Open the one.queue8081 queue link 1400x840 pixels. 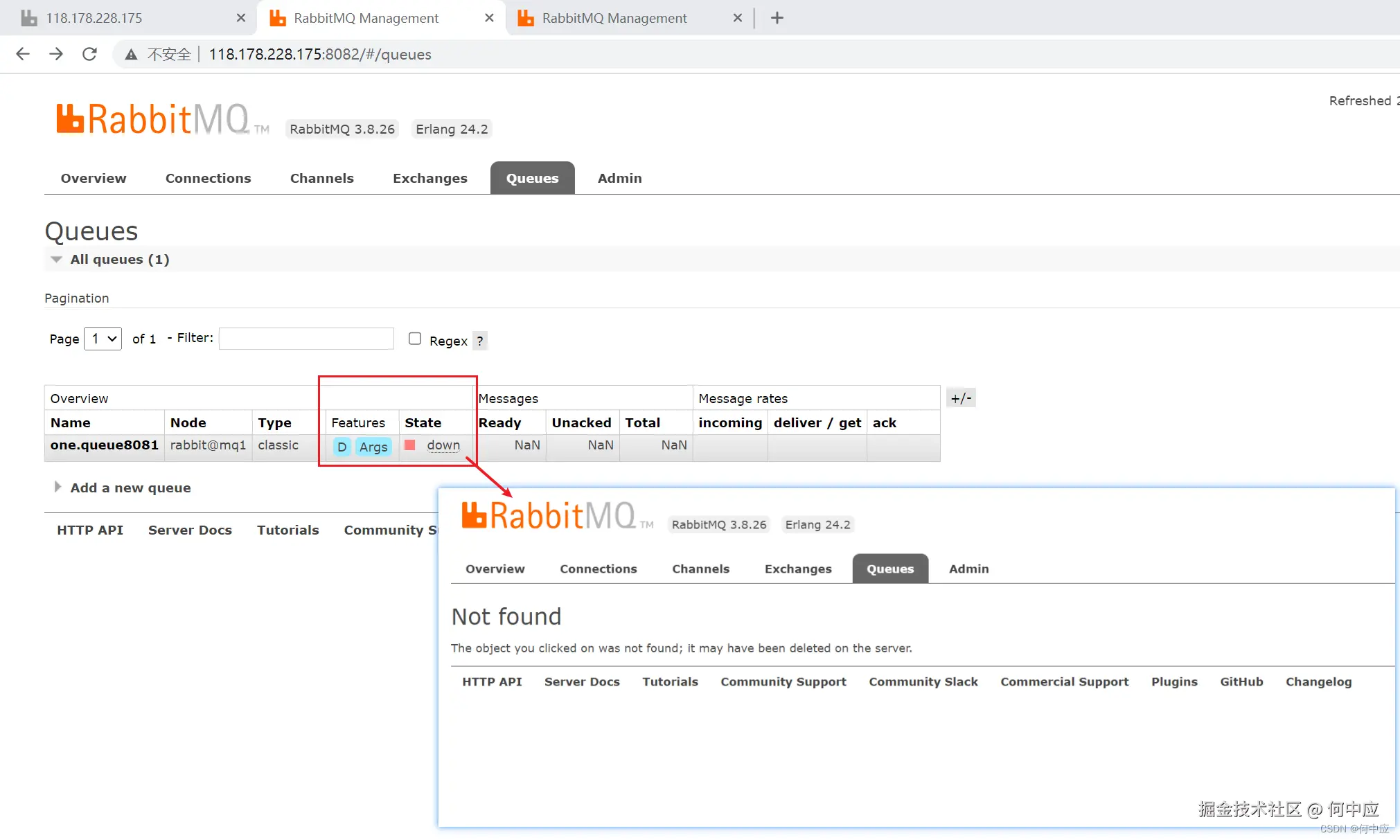(104, 445)
